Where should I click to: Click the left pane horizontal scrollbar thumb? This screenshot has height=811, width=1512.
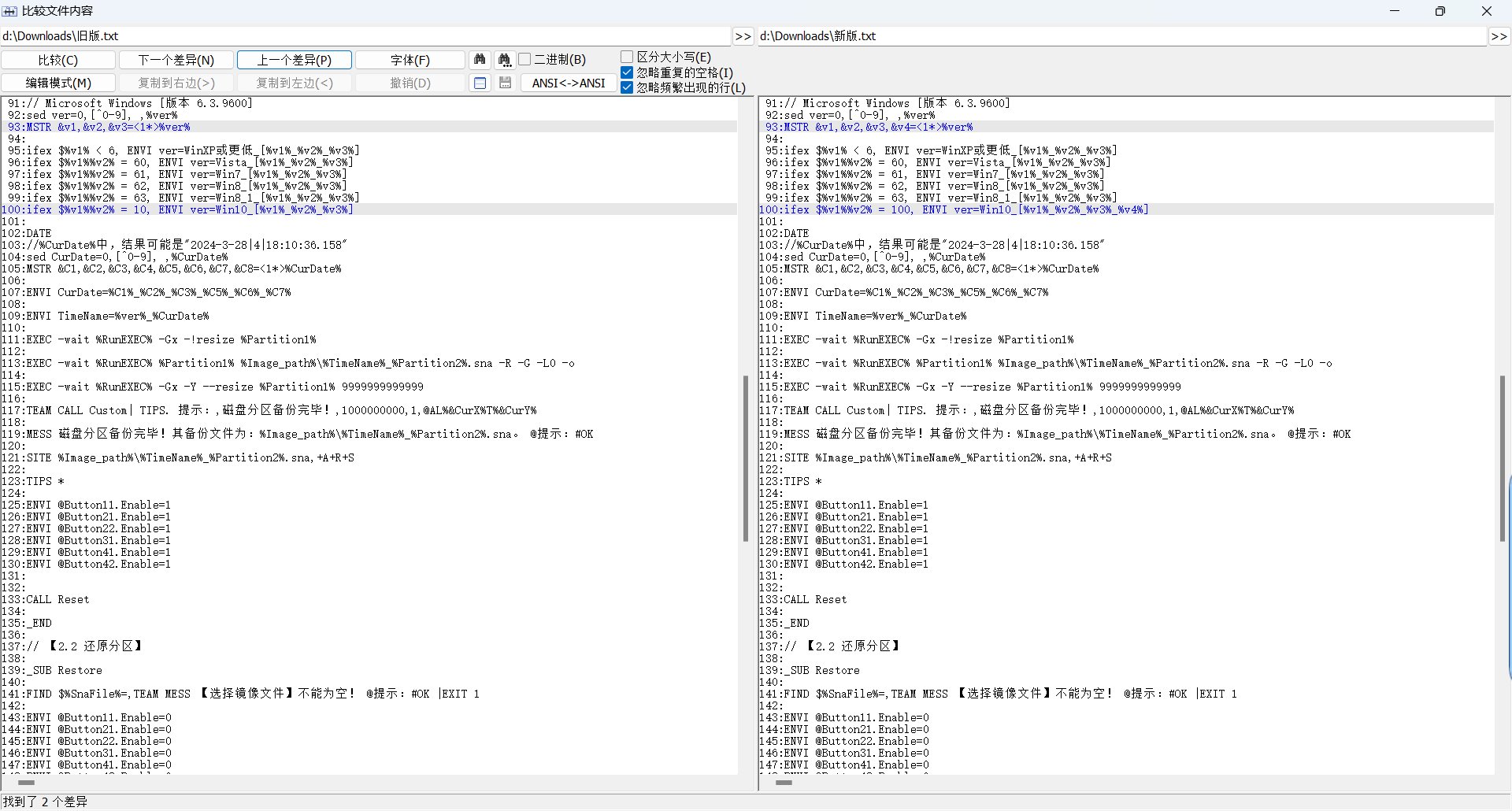[26, 783]
